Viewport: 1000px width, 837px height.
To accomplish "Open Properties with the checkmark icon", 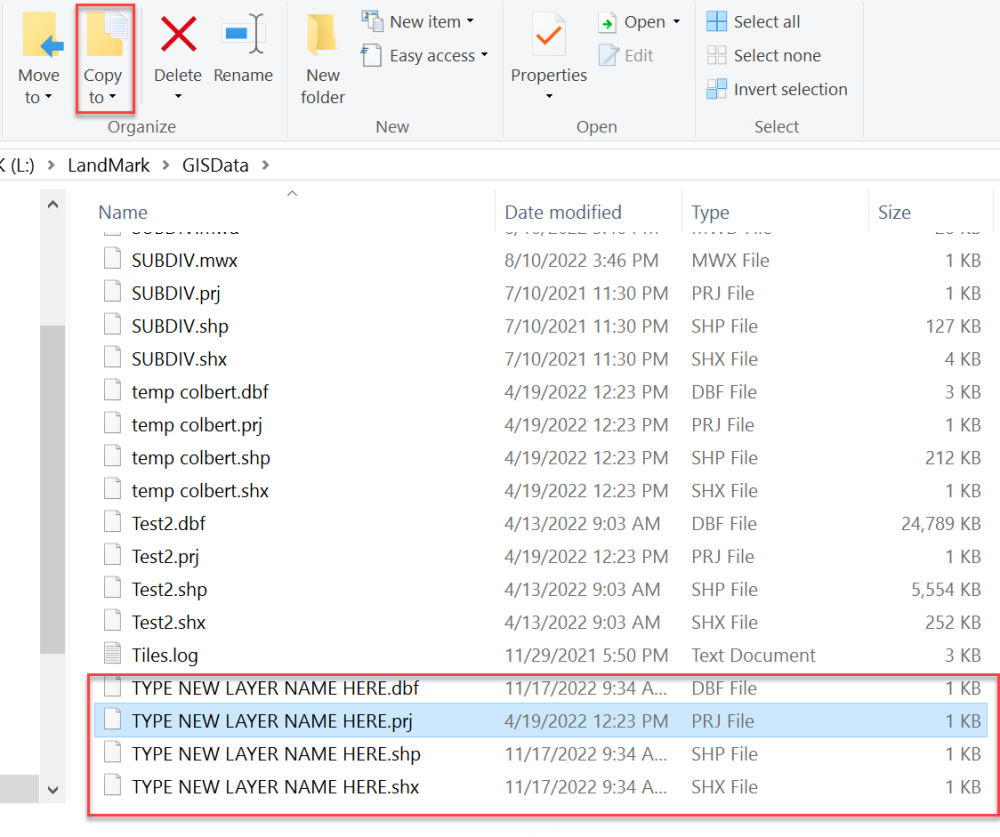I will 548,56.
